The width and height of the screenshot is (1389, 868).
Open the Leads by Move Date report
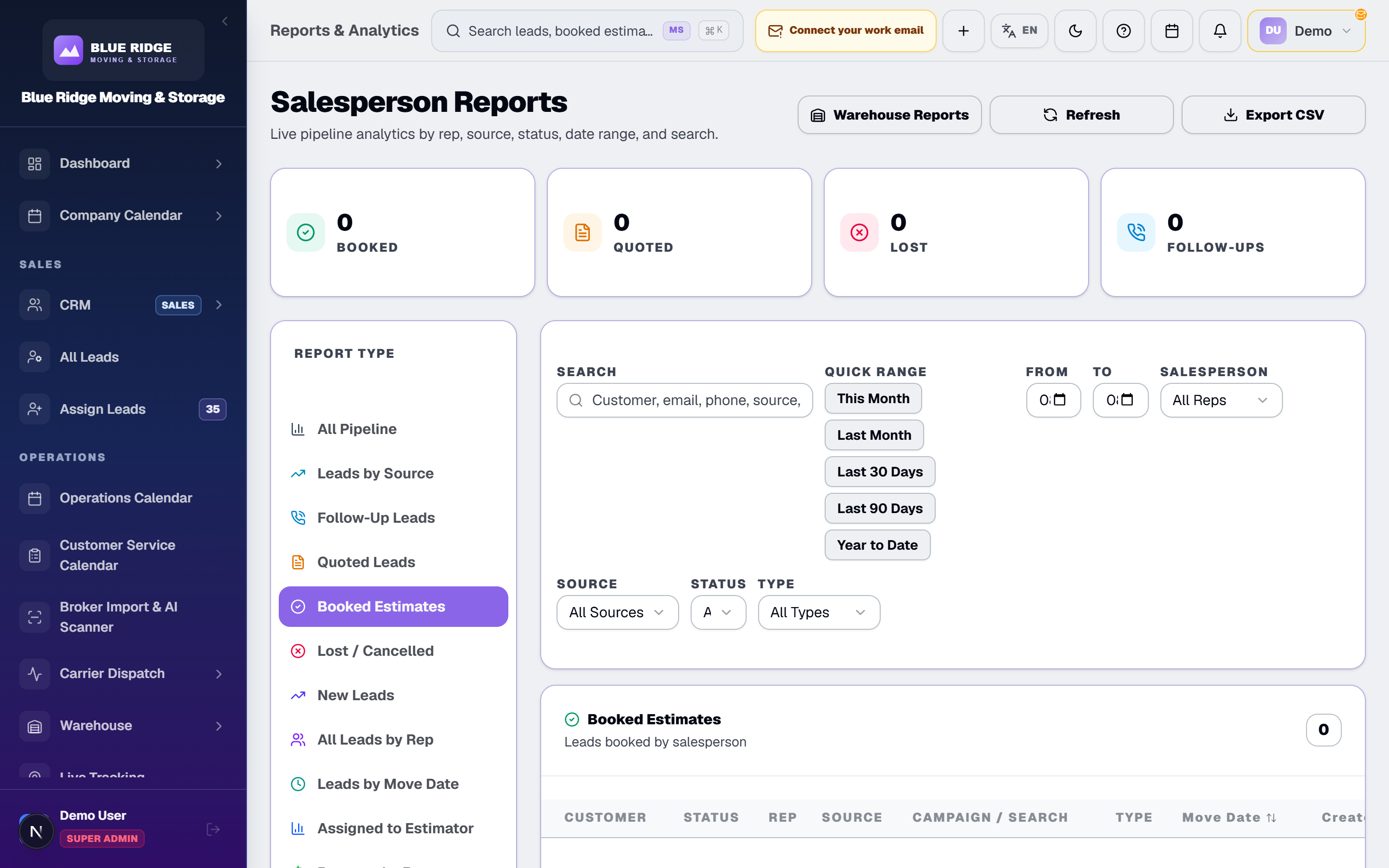(x=393, y=784)
